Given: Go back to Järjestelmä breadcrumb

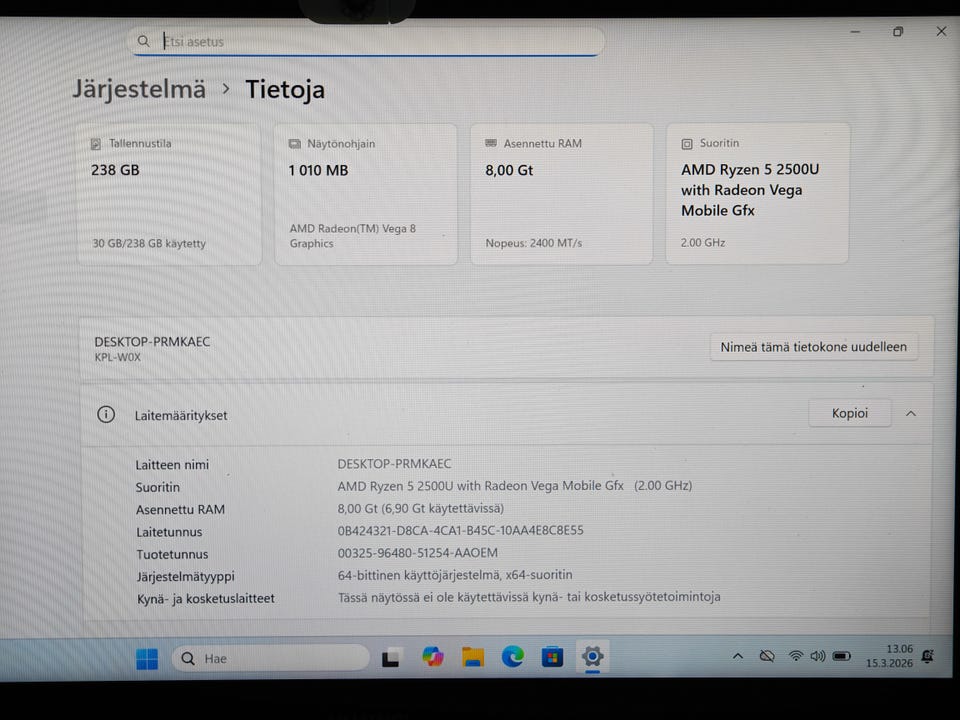Looking at the screenshot, I should (x=139, y=89).
